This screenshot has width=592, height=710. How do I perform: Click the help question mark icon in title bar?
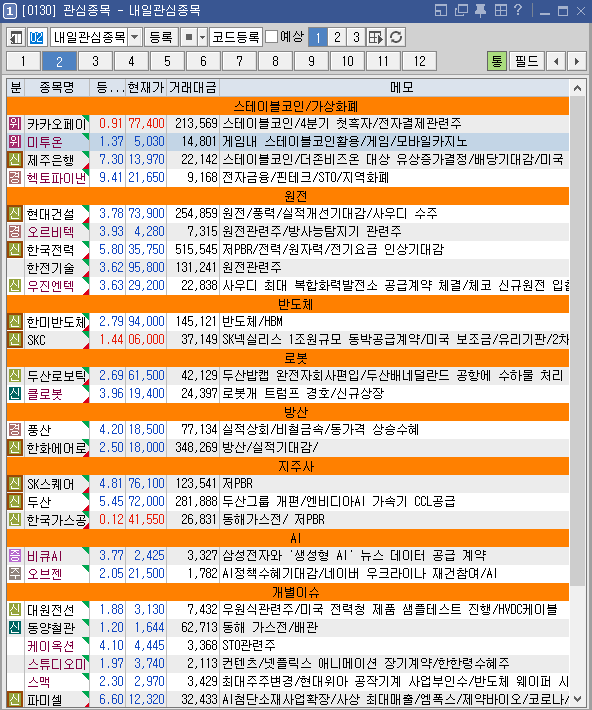tap(518, 10)
